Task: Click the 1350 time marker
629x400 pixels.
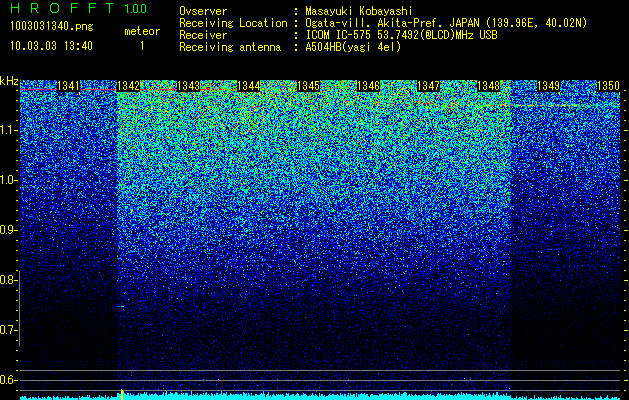Action: pyautogui.click(x=609, y=86)
